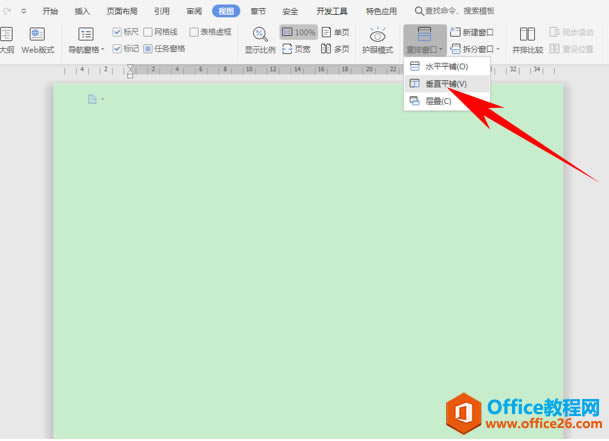The height and width of the screenshot is (441, 609).
Task: Toggle the 标记 markup checkbox
Action: tap(117, 49)
